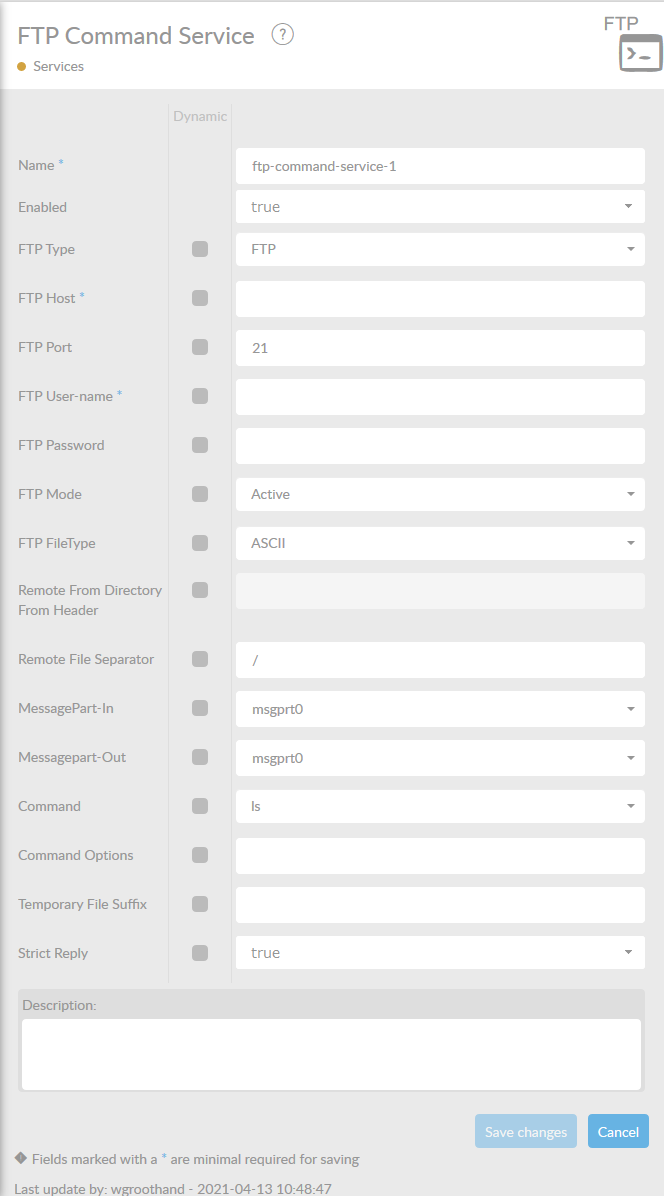
Task: Expand the FTP FileType dropdown
Action: point(440,543)
